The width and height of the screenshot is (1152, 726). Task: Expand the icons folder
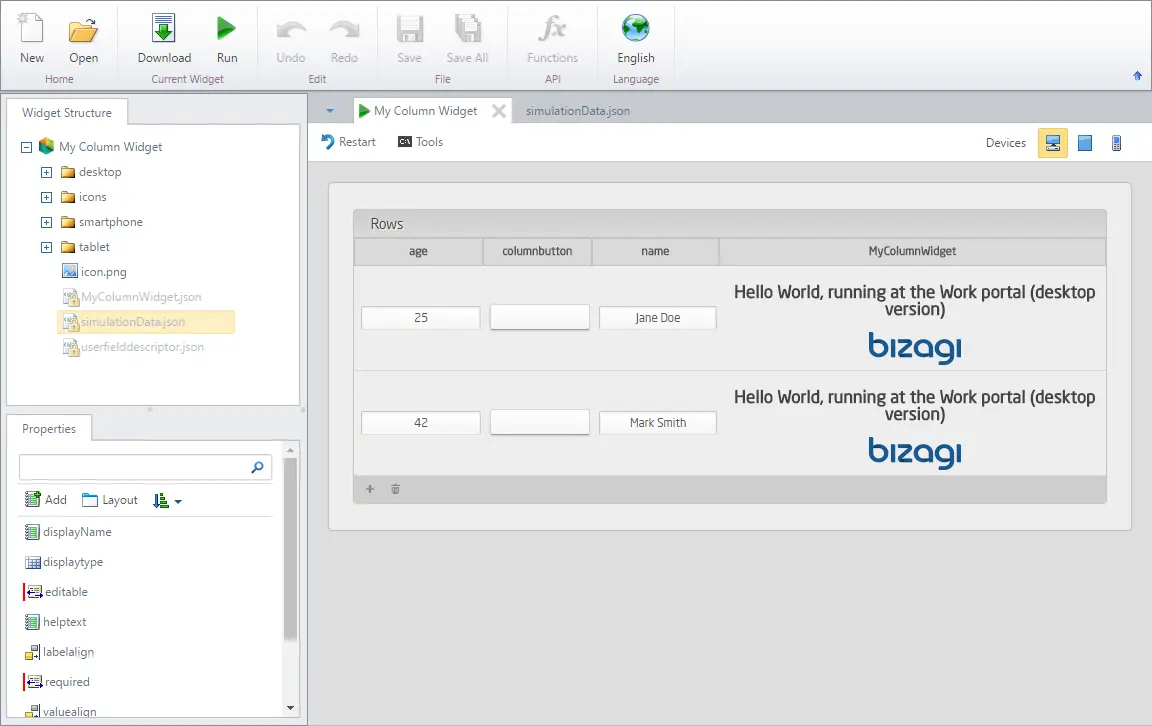click(x=46, y=197)
